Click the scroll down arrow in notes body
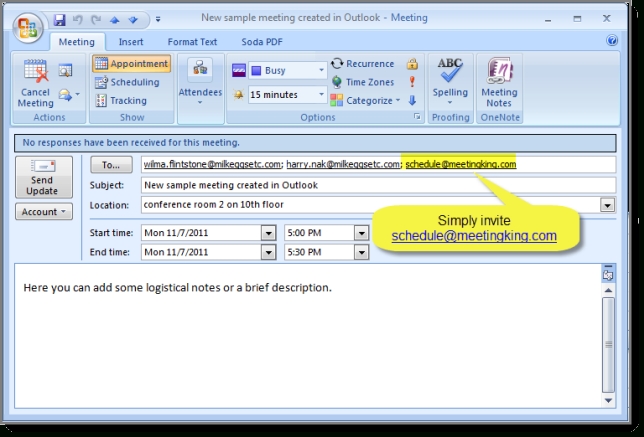Viewport: 644px width, 437px height. click(608, 400)
